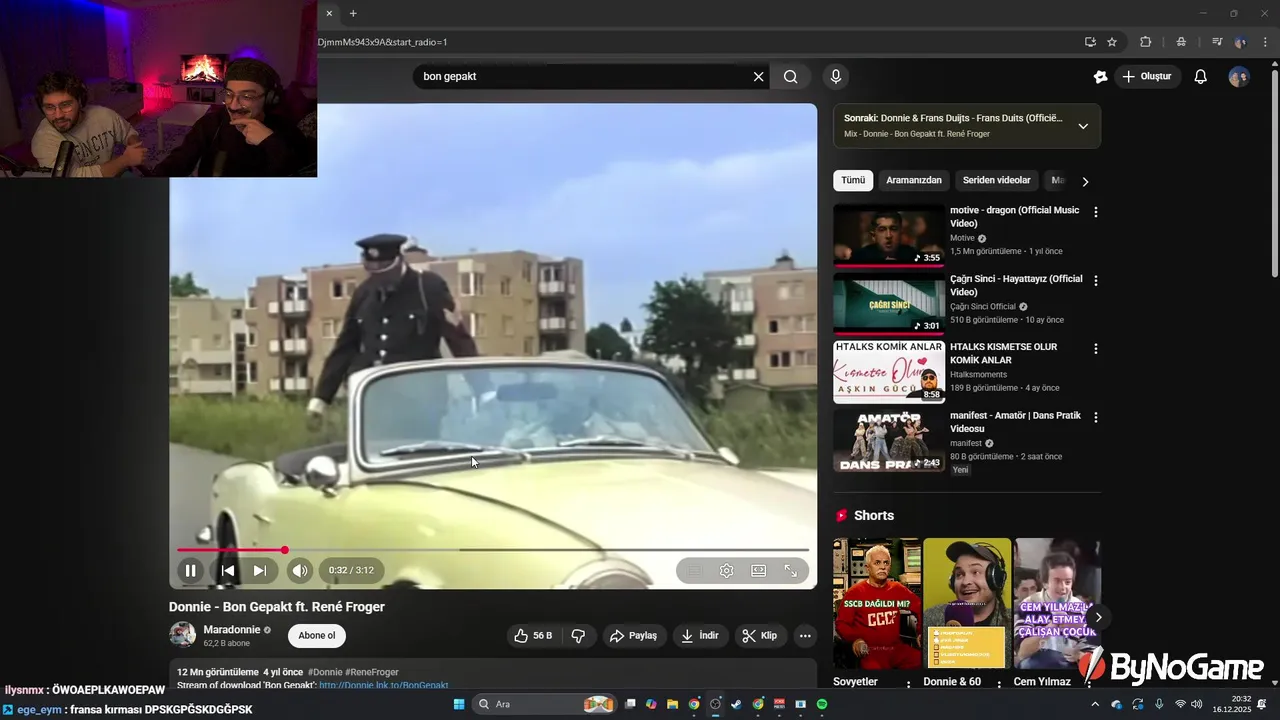This screenshot has width=1280, height=720.
Task: Open options for Çağrı Sinci video
Action: (x=1096, y=281)
